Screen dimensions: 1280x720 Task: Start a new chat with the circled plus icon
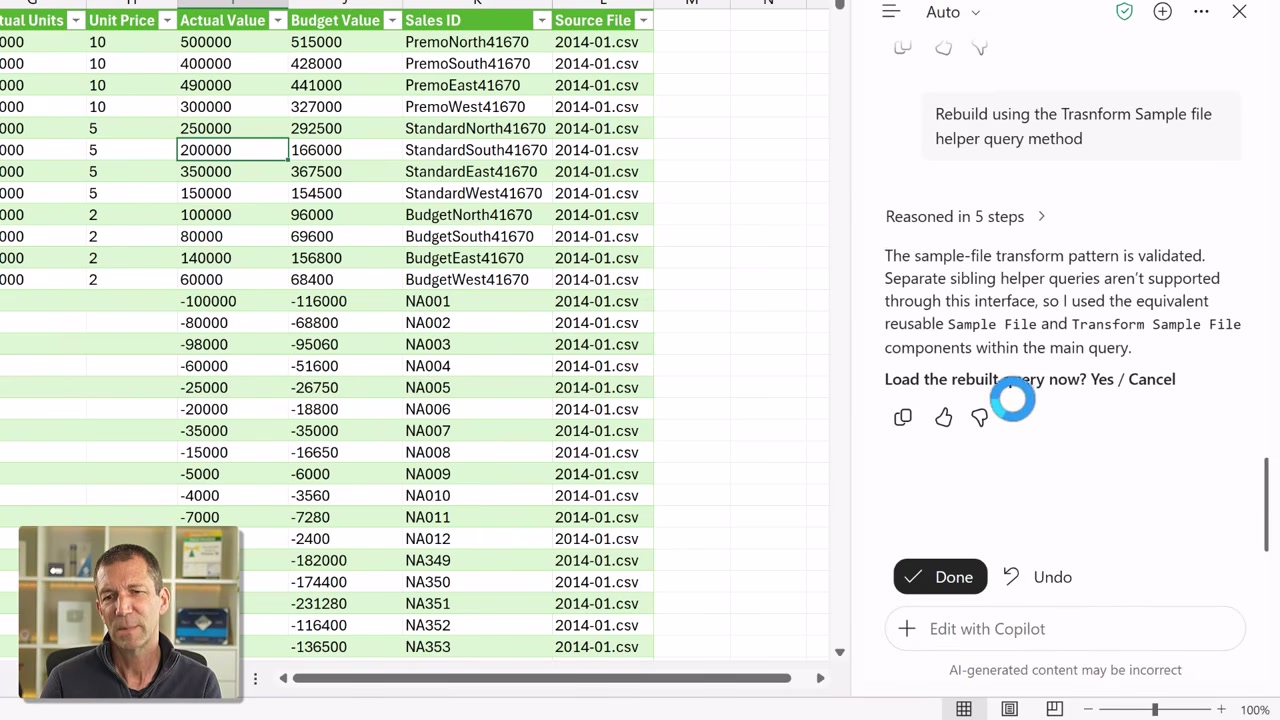(1162, 12)
